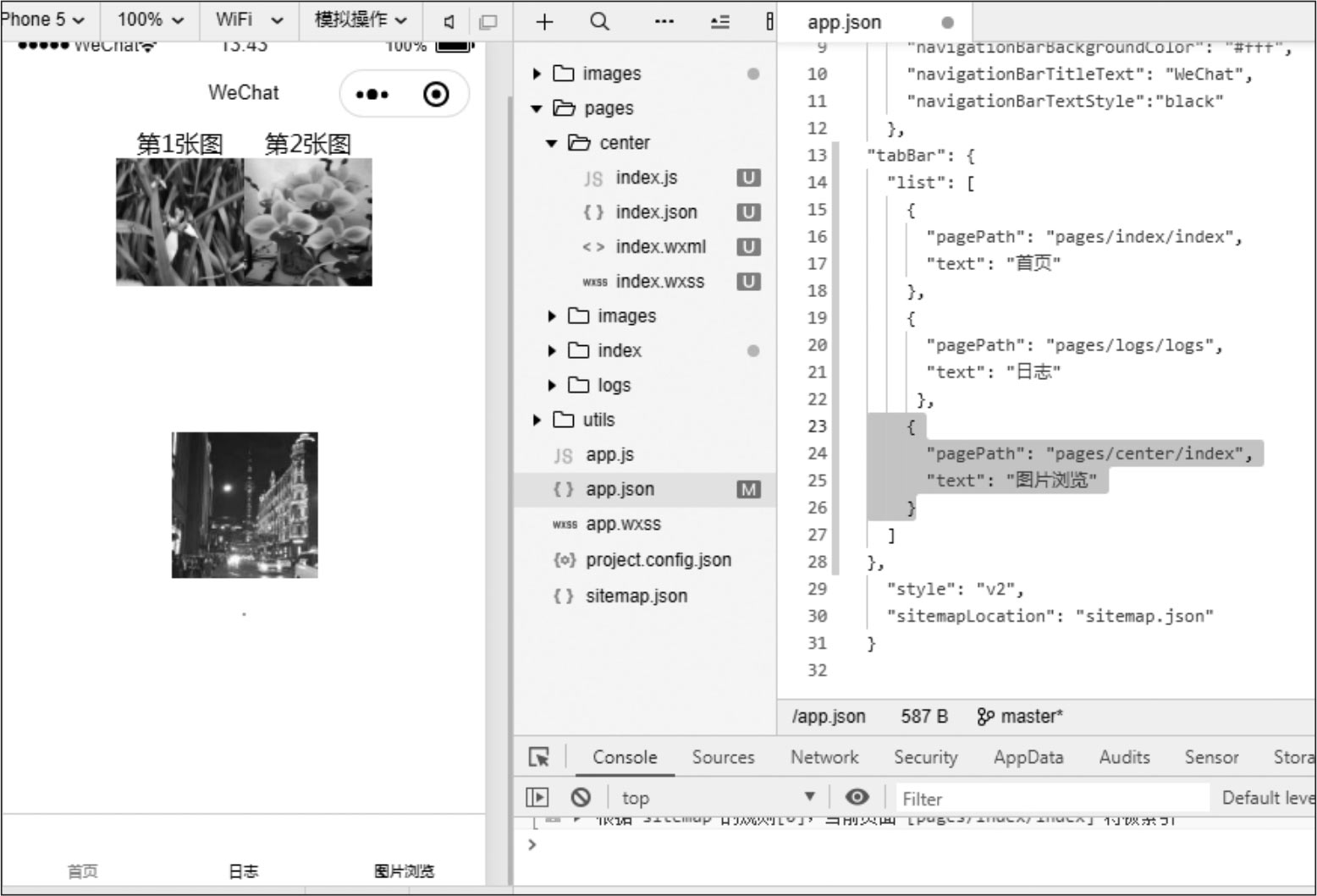Tap the second image of orchids
This screenshot has width=1317, height=896.
click(x=308, y=222)
